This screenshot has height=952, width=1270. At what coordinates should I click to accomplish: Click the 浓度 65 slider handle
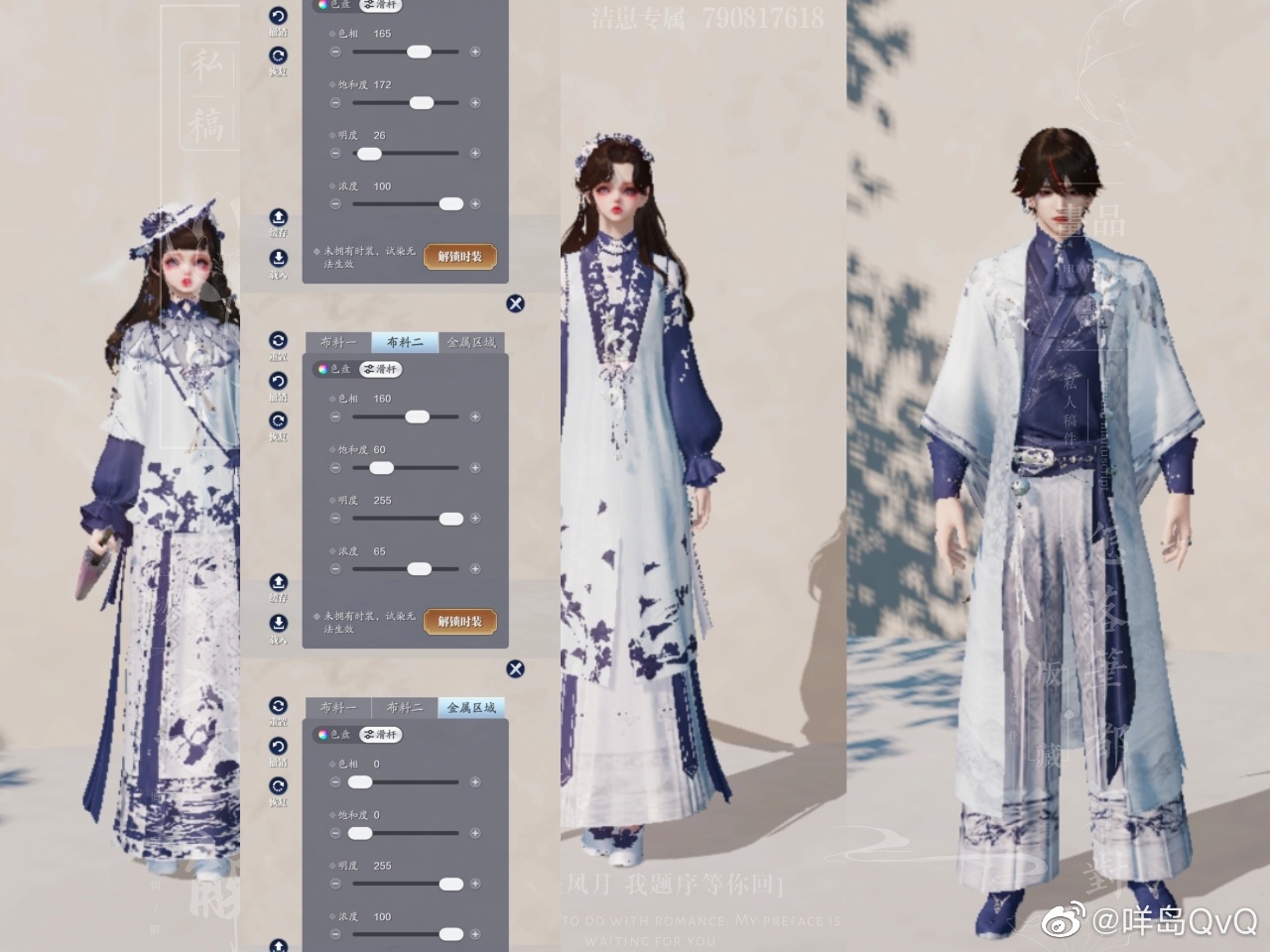click(x=419, y=568)
